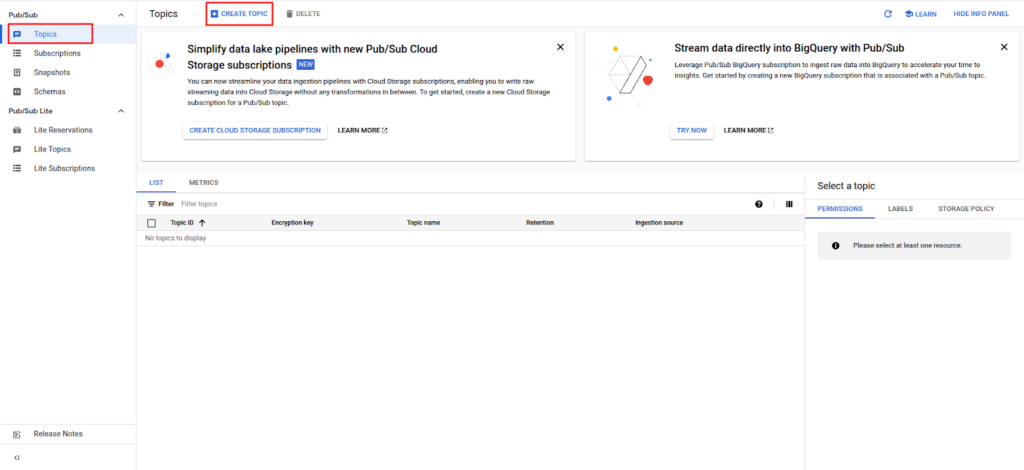
Task: Click the info icon in resource notice
Action: point(835,245)
